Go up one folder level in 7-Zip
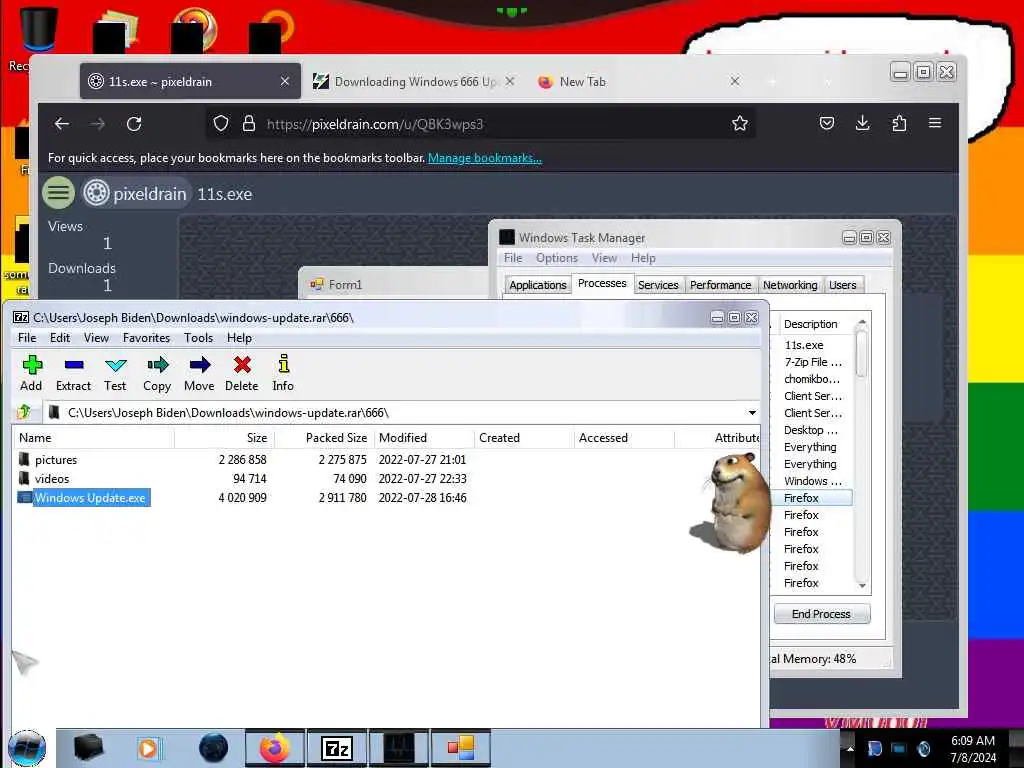Screen dimensions: 1024x768 (24, 412)
